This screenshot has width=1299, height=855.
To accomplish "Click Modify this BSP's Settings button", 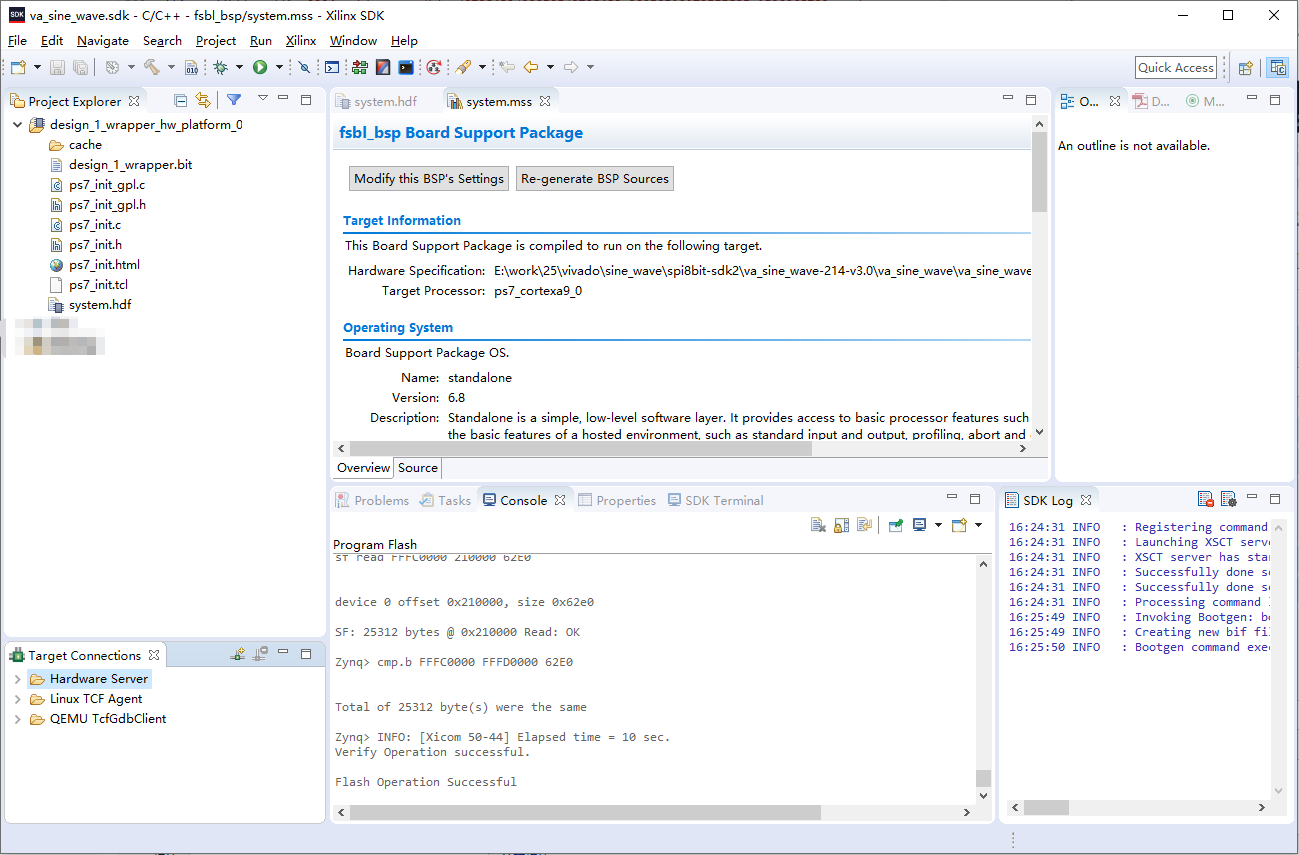I will tap(429, 179).
